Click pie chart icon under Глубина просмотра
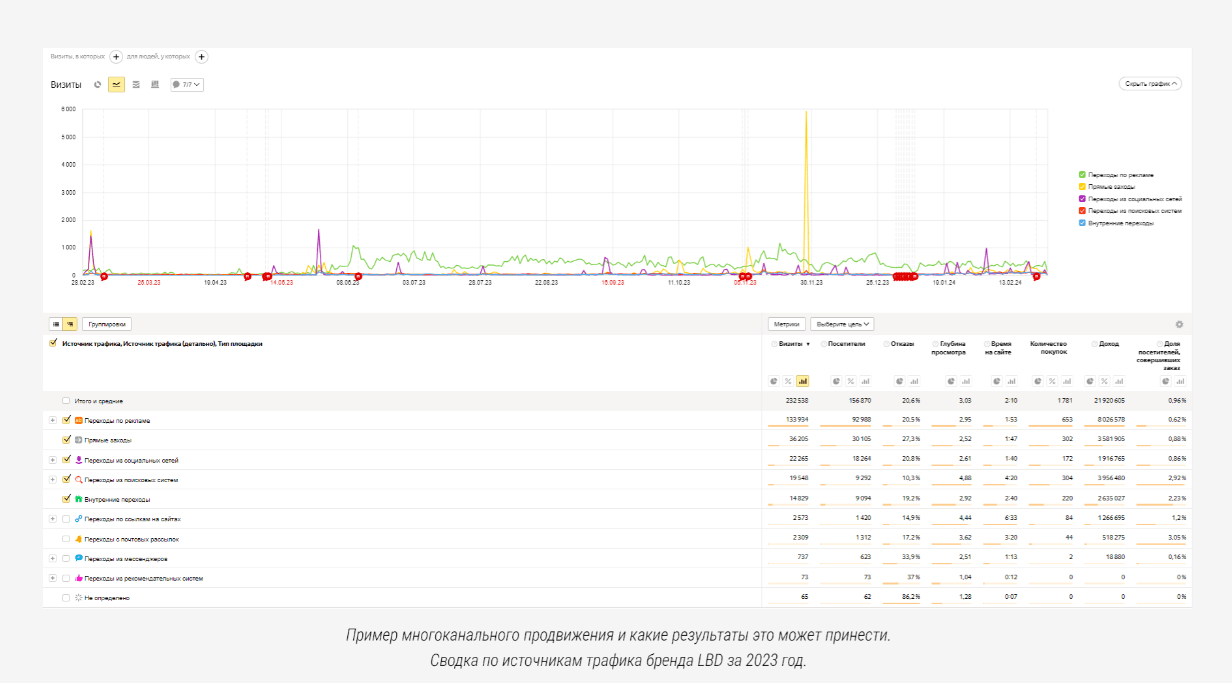 coord(952,381)
